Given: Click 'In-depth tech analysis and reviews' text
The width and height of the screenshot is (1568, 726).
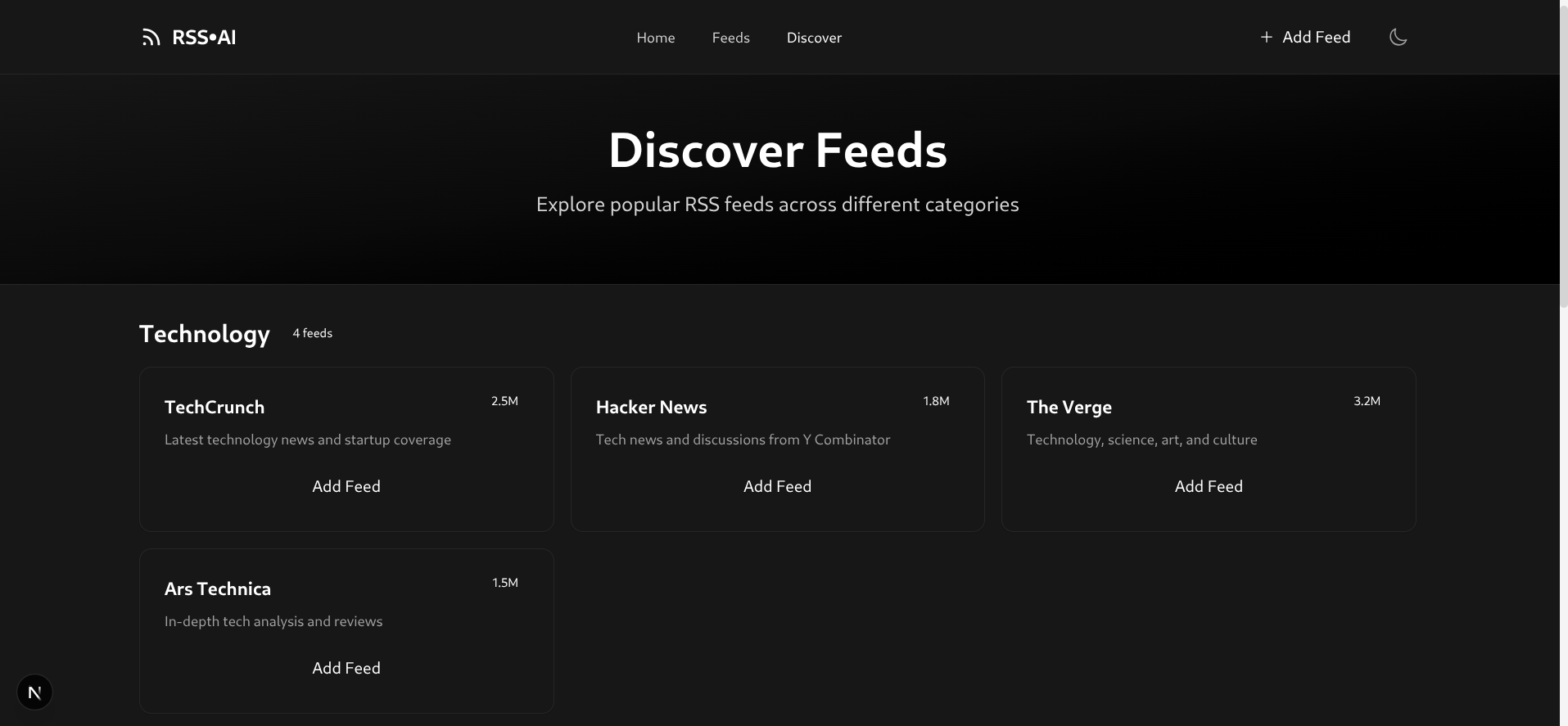Looking at the screenshot, I should click(273, 621).
